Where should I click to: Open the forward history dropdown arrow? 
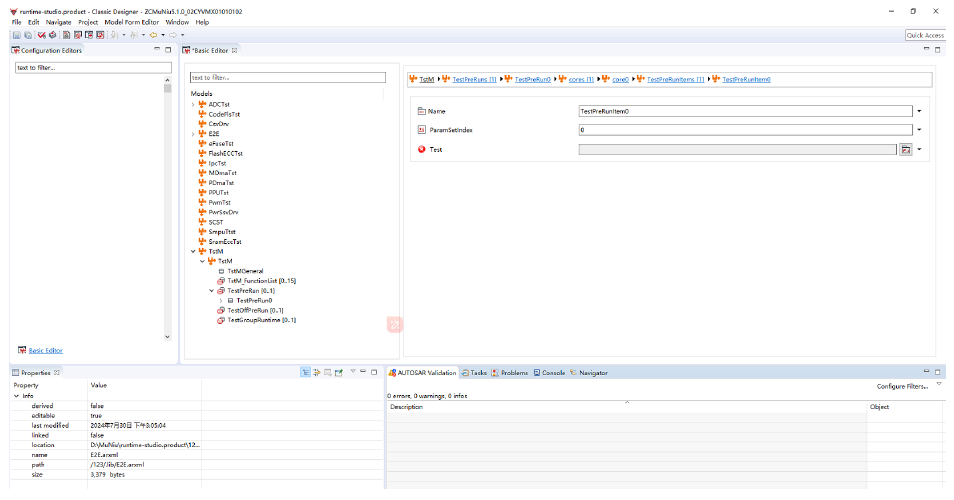[183, 35]
